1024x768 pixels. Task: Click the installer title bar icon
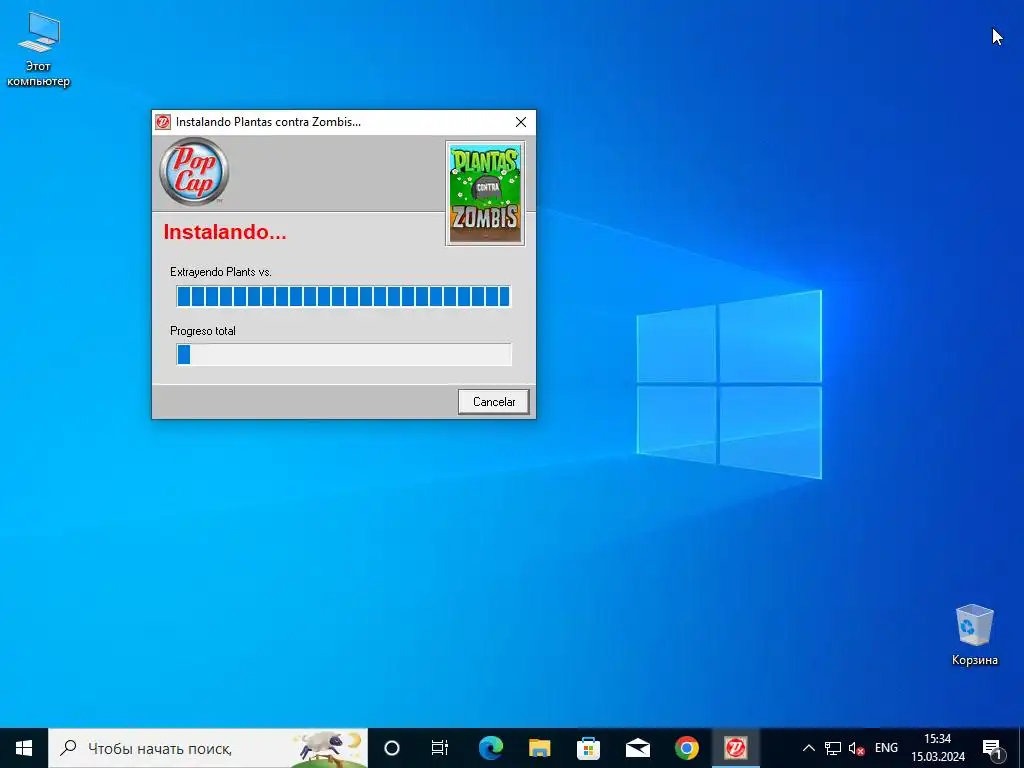coord(163,122)
